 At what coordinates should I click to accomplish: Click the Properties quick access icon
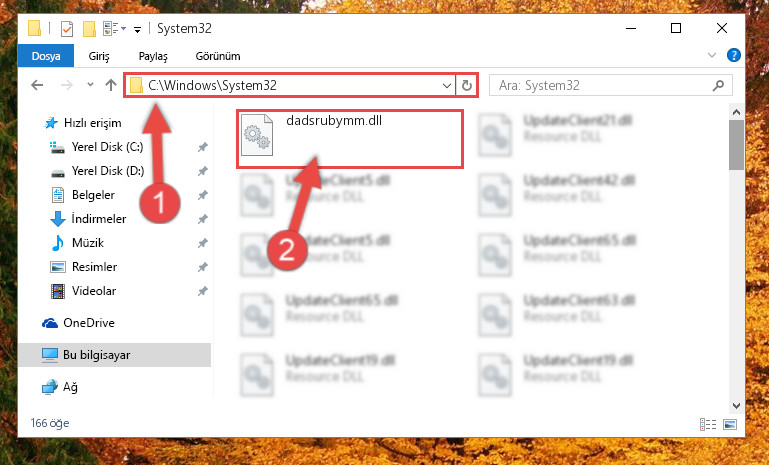(67, 29)
